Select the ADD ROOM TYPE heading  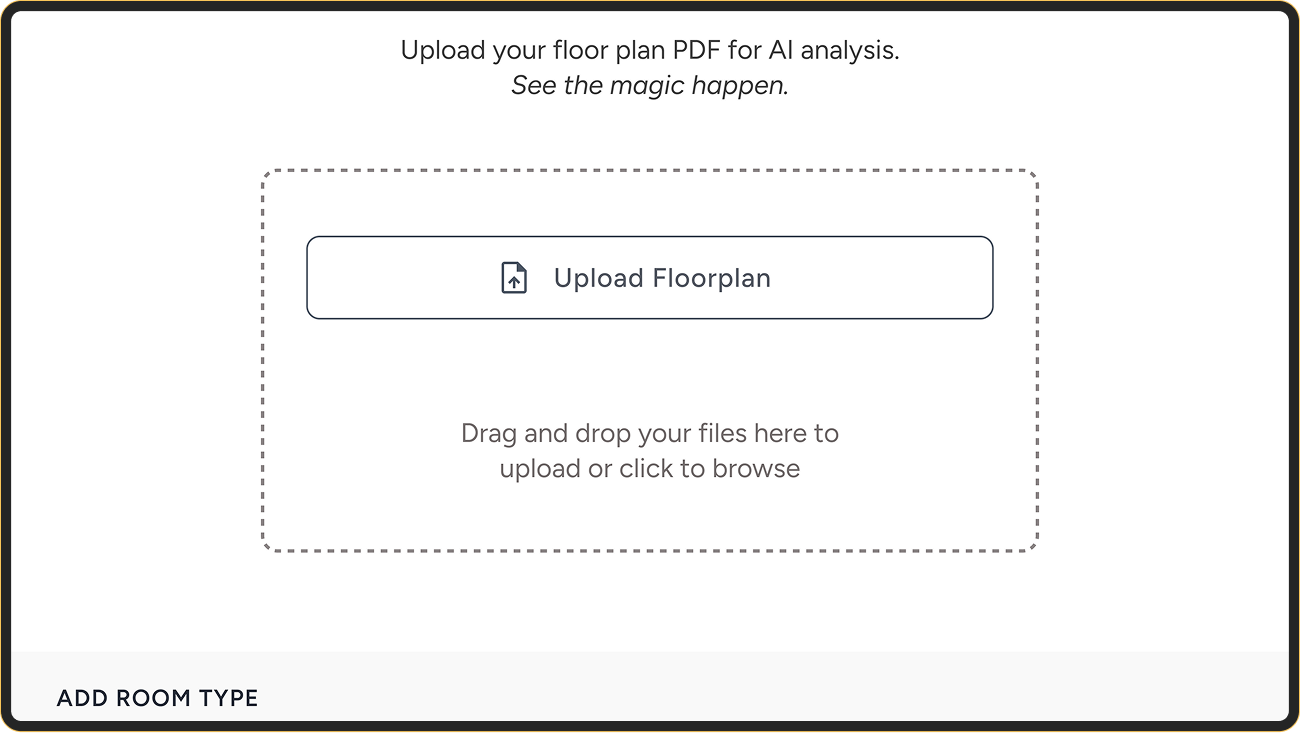pos(157,698)
